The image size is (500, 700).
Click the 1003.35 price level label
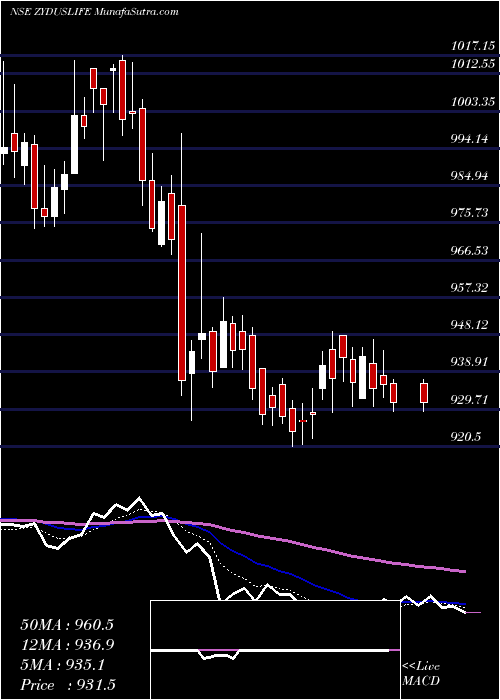pyautogui.click(x=473, y=102)
